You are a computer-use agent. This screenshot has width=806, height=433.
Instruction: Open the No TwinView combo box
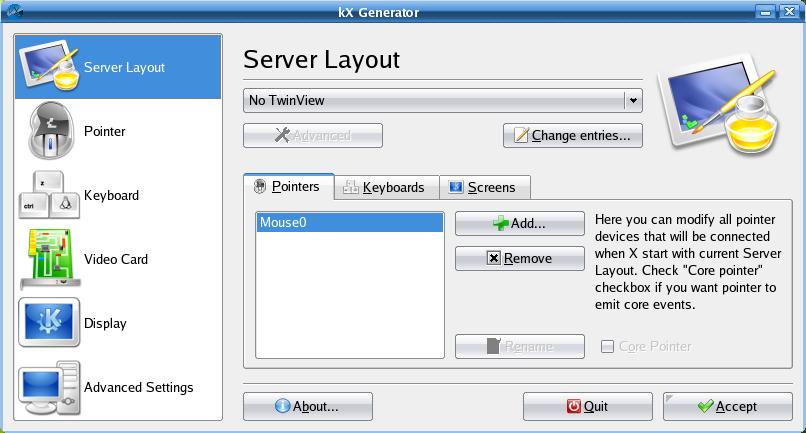coord(443,100)
